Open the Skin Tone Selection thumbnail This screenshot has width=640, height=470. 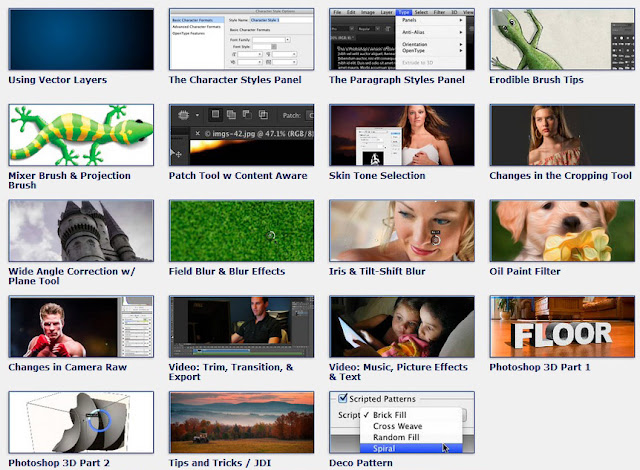402,135
